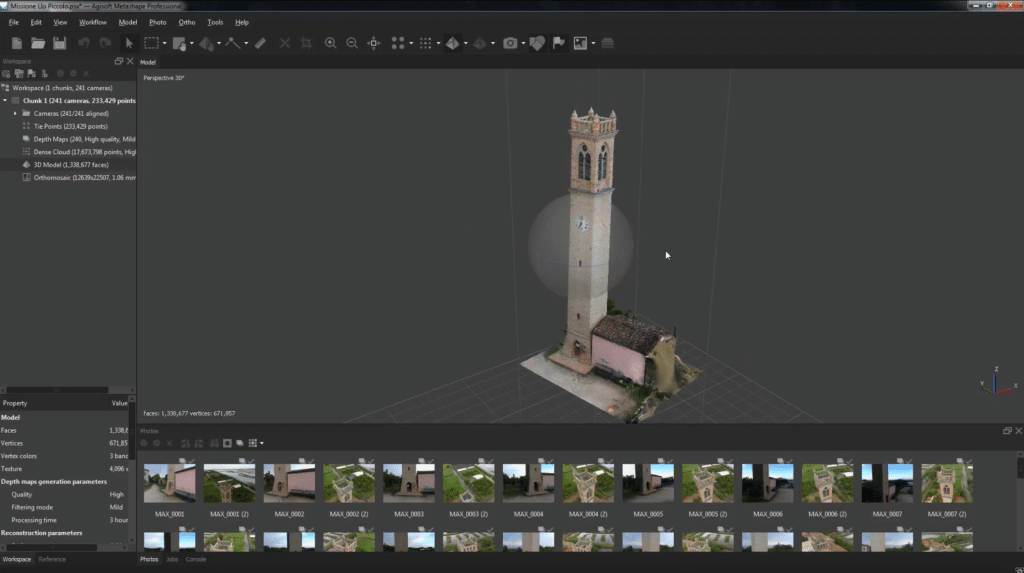Open Ruler tool dropdown arrow

click(246, 44)
